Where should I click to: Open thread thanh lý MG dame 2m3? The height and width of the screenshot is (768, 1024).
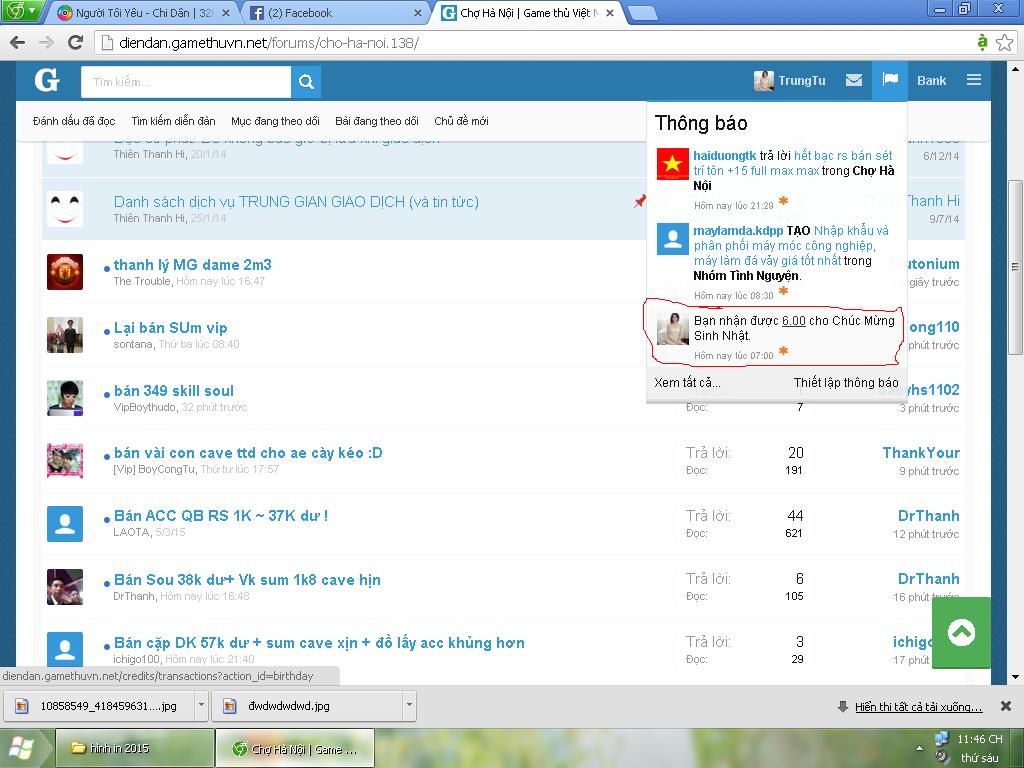pyautogui.click(x=193, y=264)
